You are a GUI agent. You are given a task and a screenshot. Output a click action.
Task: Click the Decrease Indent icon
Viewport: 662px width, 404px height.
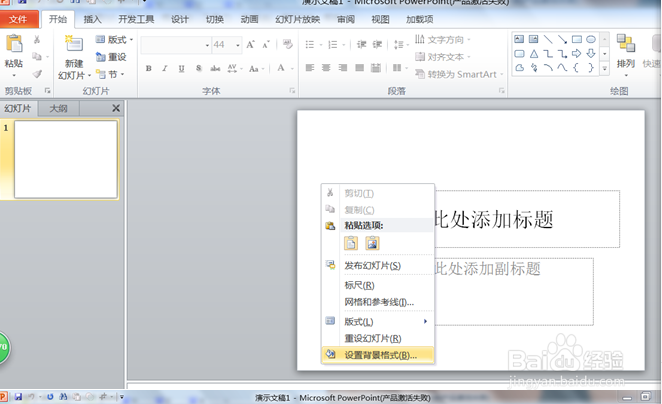(x=361, y=44)
